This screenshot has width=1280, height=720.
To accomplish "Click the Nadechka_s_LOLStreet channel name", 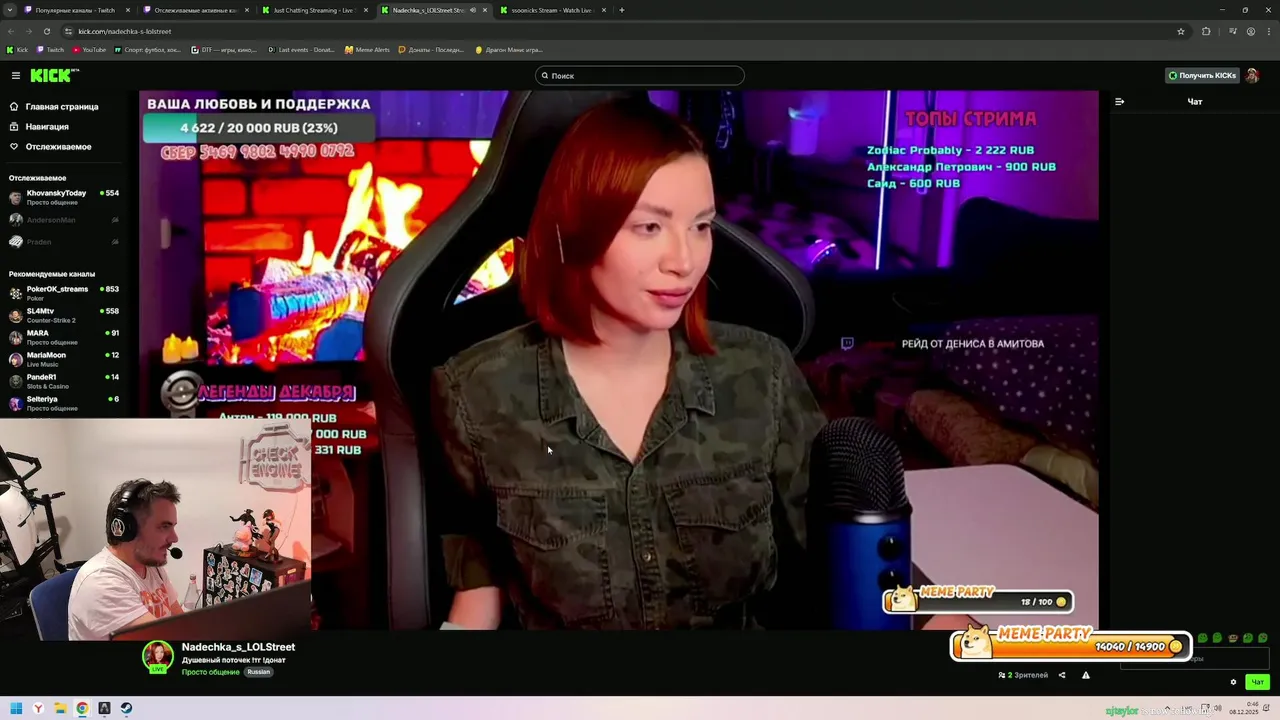I will pyautogui.click(x=238, y=647).
